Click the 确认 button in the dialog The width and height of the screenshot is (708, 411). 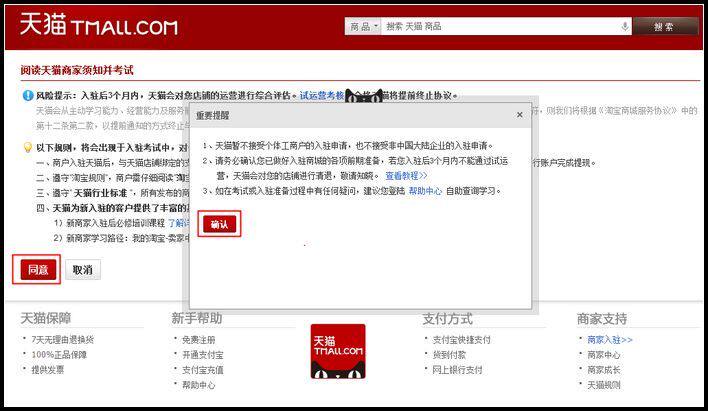(x=219, y=224)
